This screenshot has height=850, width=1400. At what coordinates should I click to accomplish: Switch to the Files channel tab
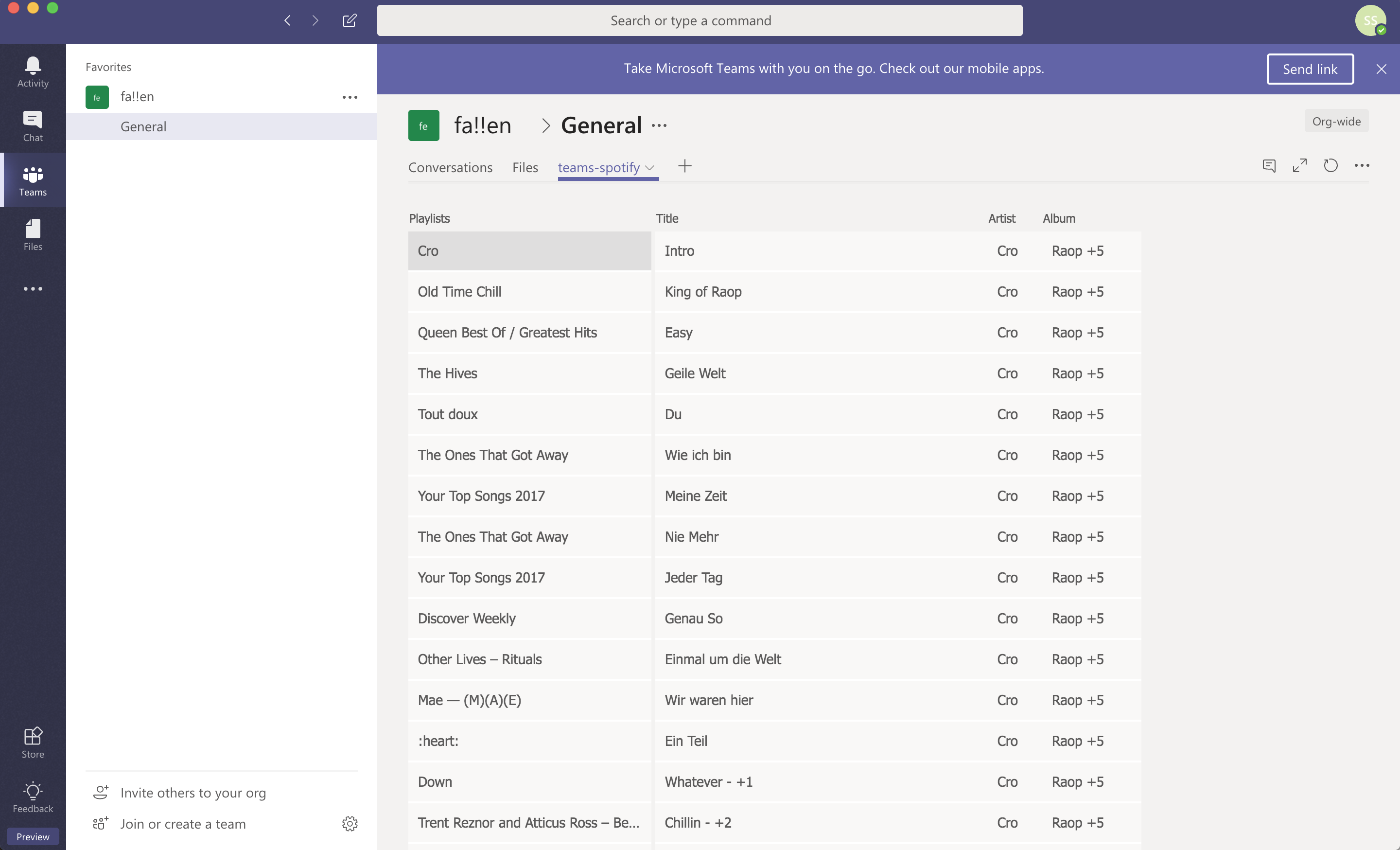point(525,168)
